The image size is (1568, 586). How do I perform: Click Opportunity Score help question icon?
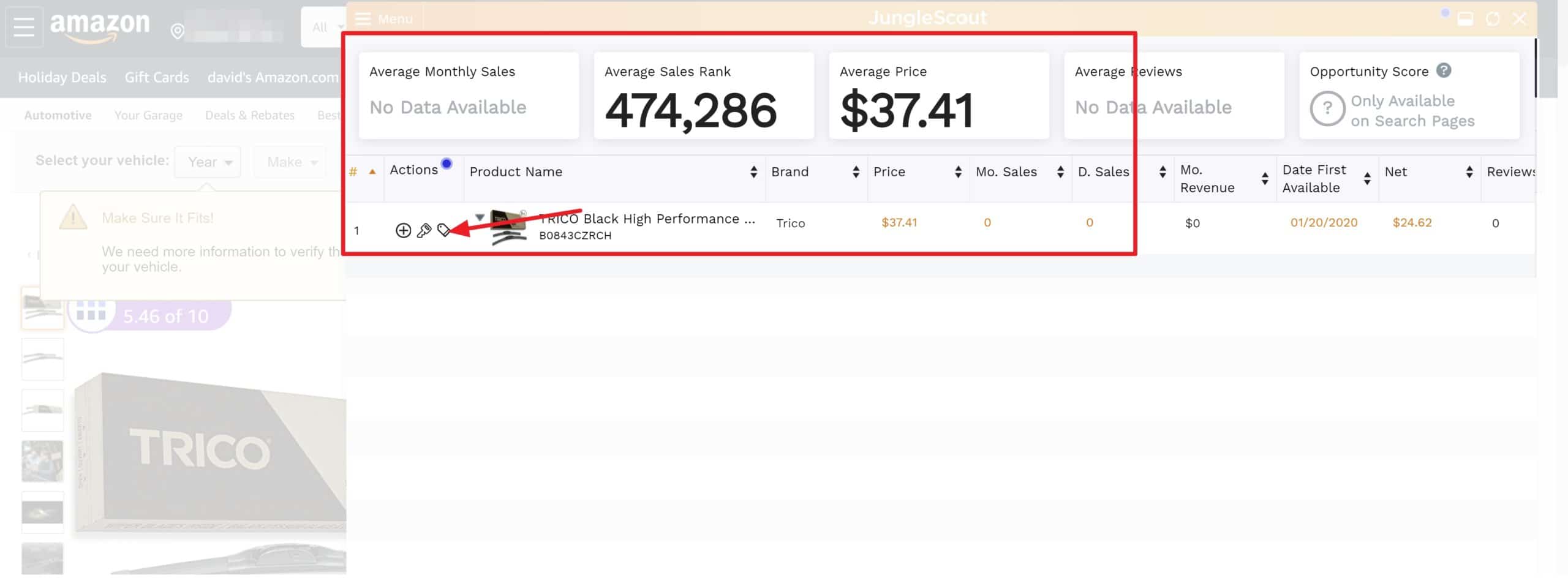click(x=1444, y=70)
